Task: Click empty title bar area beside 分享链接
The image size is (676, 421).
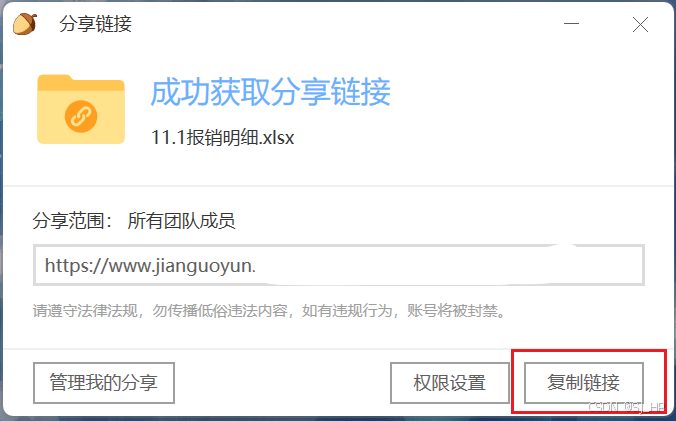Action: pyautogui.click(x=345, y=24)
